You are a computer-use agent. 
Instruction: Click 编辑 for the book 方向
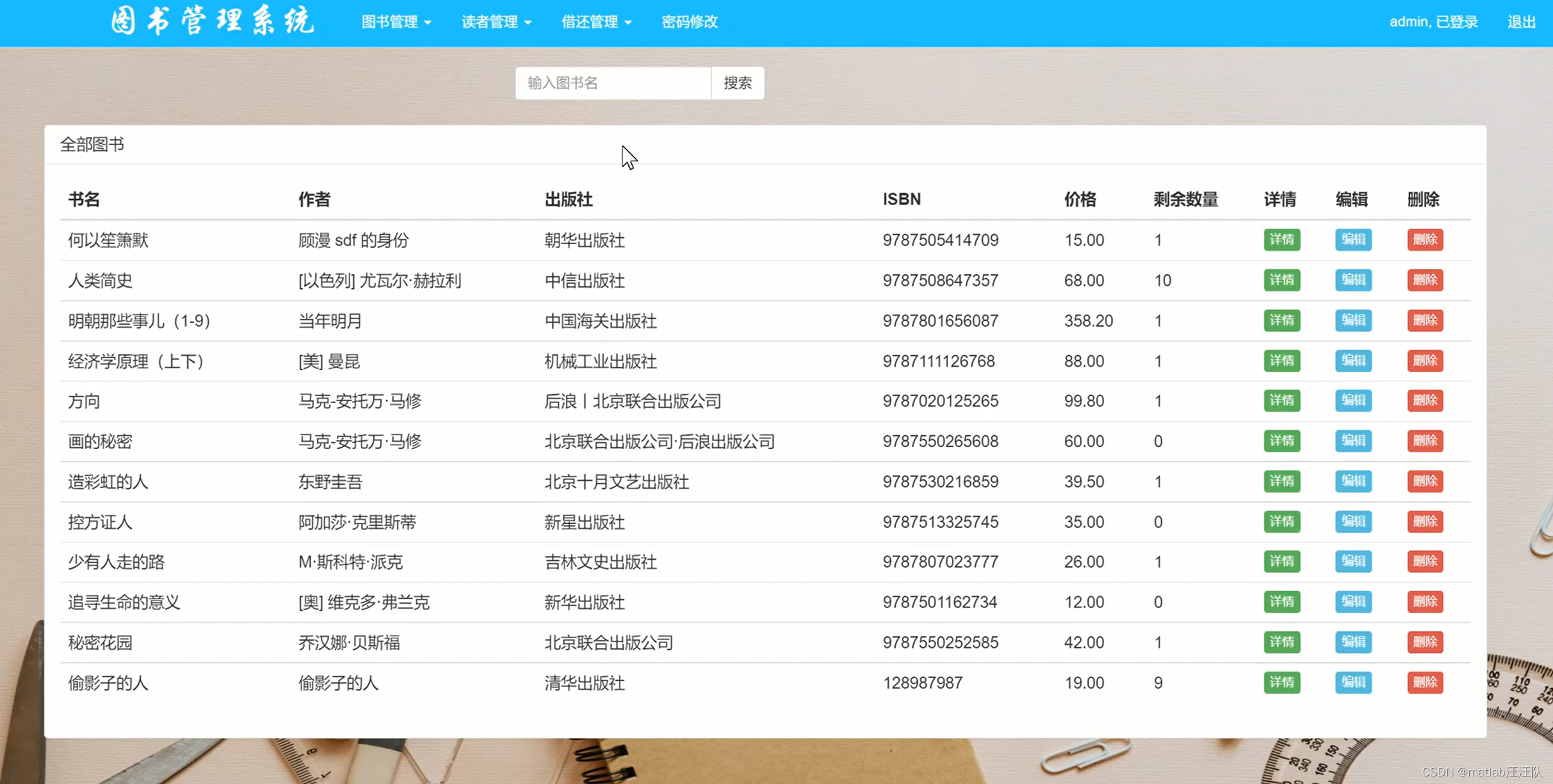1352,401
